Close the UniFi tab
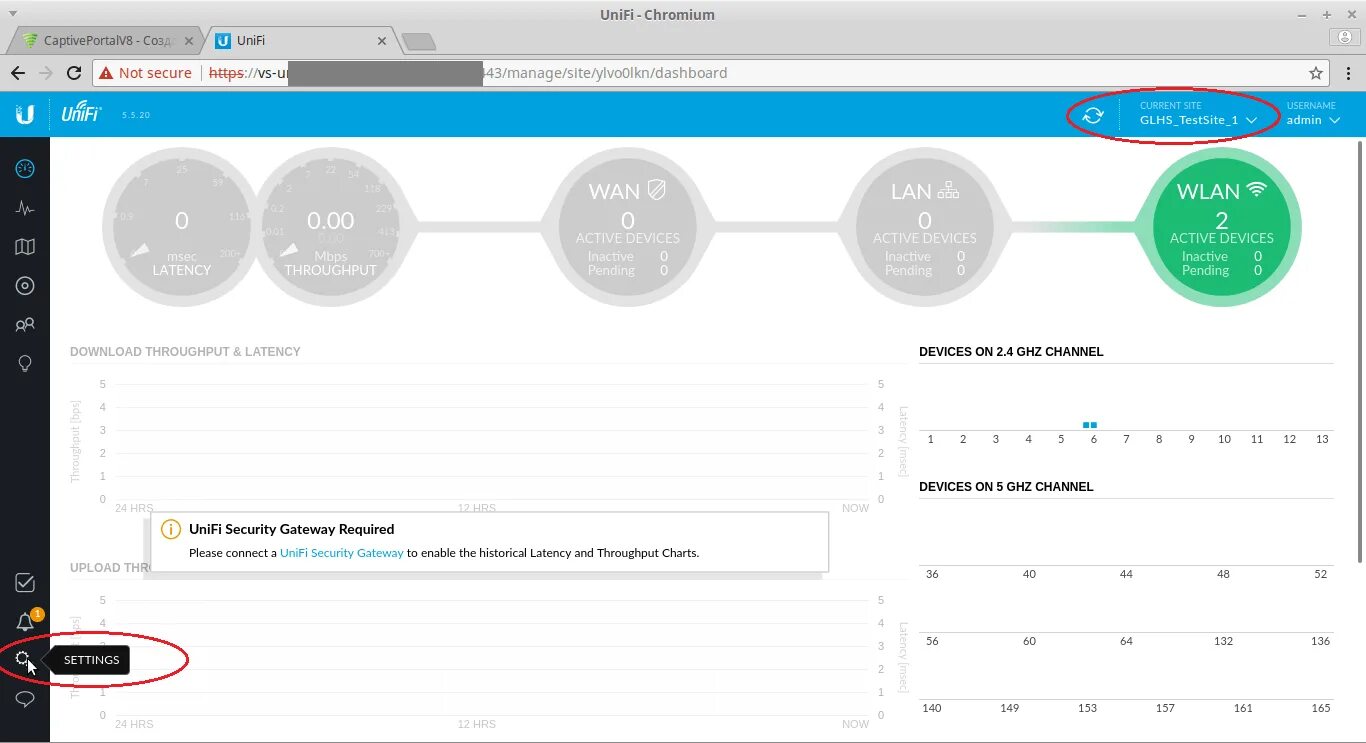The image size is (1366, 743). 381,41
